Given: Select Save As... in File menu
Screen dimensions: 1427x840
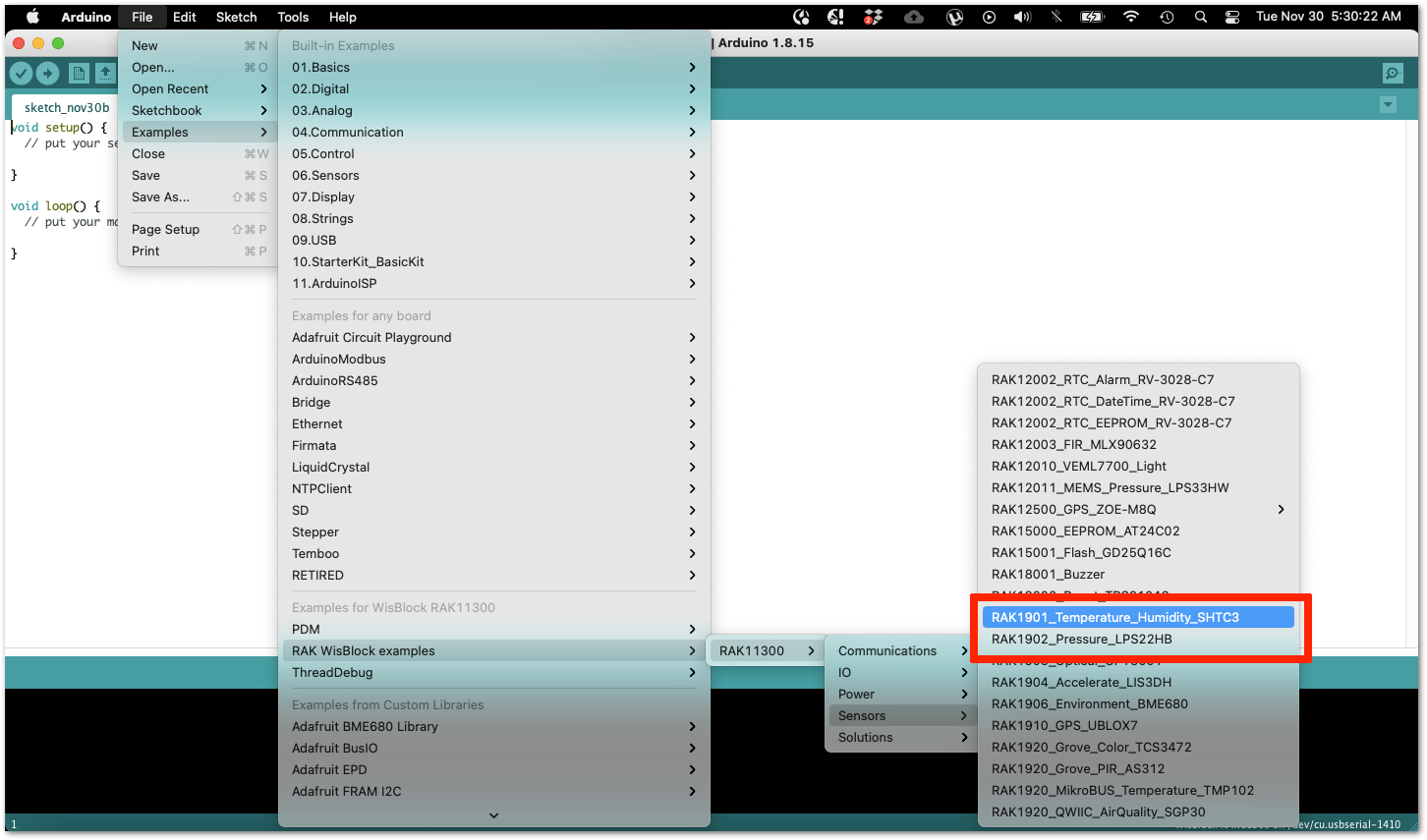Looking at the screenshot, I should click(199, 196).
